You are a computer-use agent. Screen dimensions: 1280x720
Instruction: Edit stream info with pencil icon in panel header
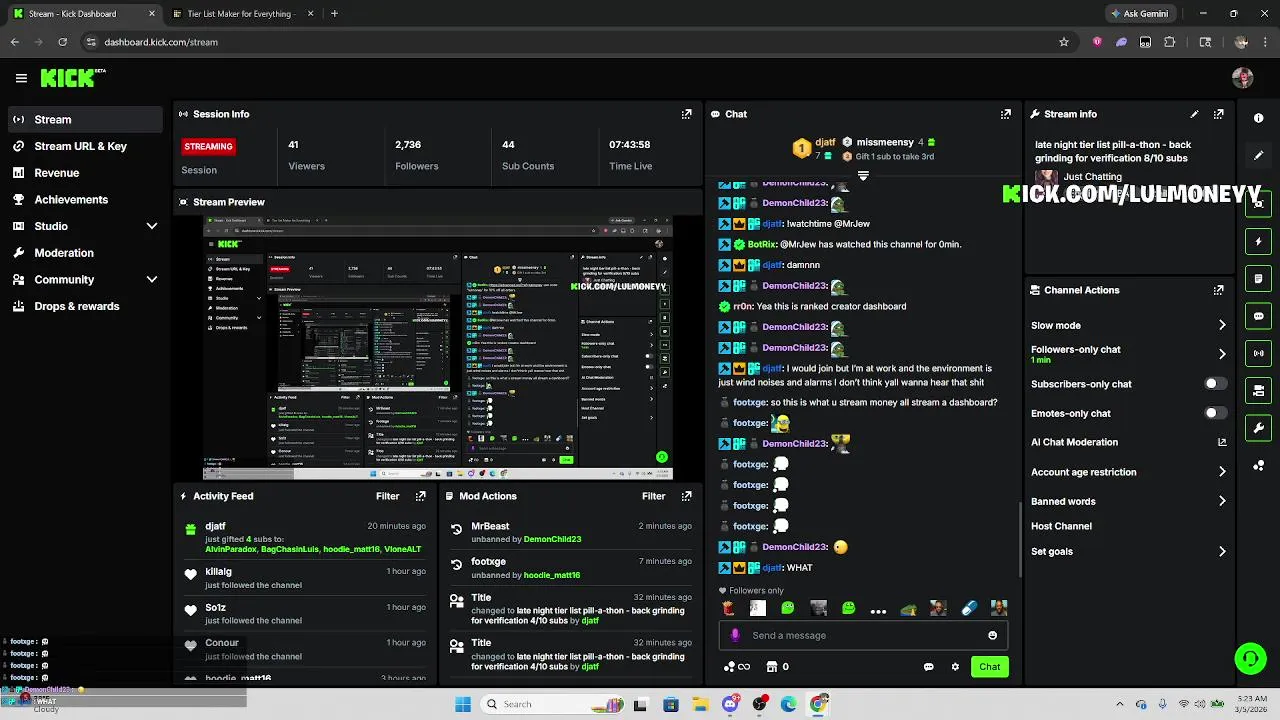click(x=1194, y=114)
